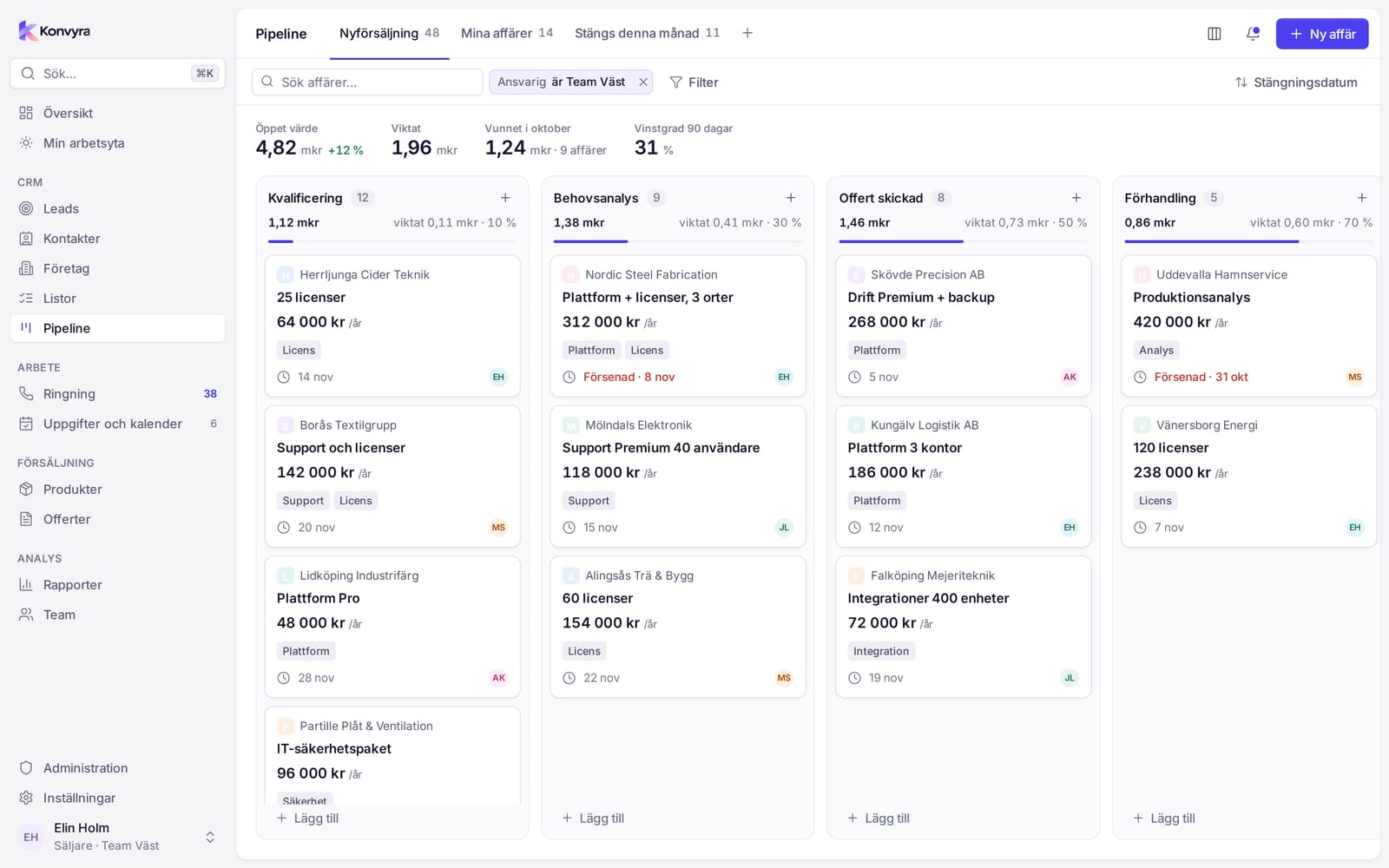
Task: Switch to the Stängs denna månad tab
Action: [647, 33]
